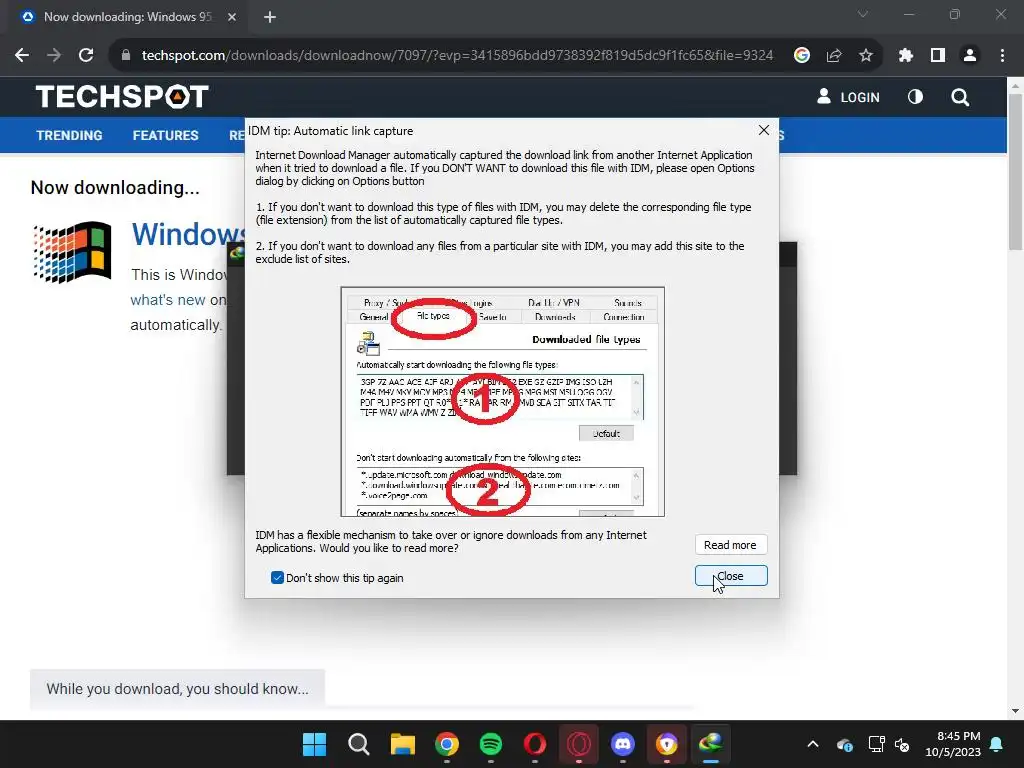
Task: Click the site lock icon in address bar
Action: 126,56
